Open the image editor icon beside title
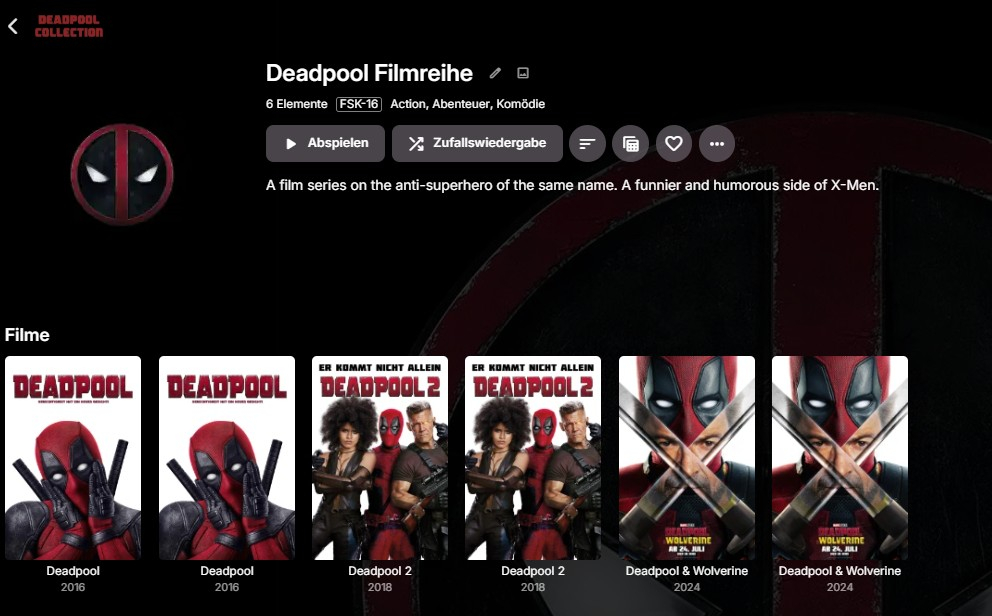 pyautogui.click(x=523, y=73)
